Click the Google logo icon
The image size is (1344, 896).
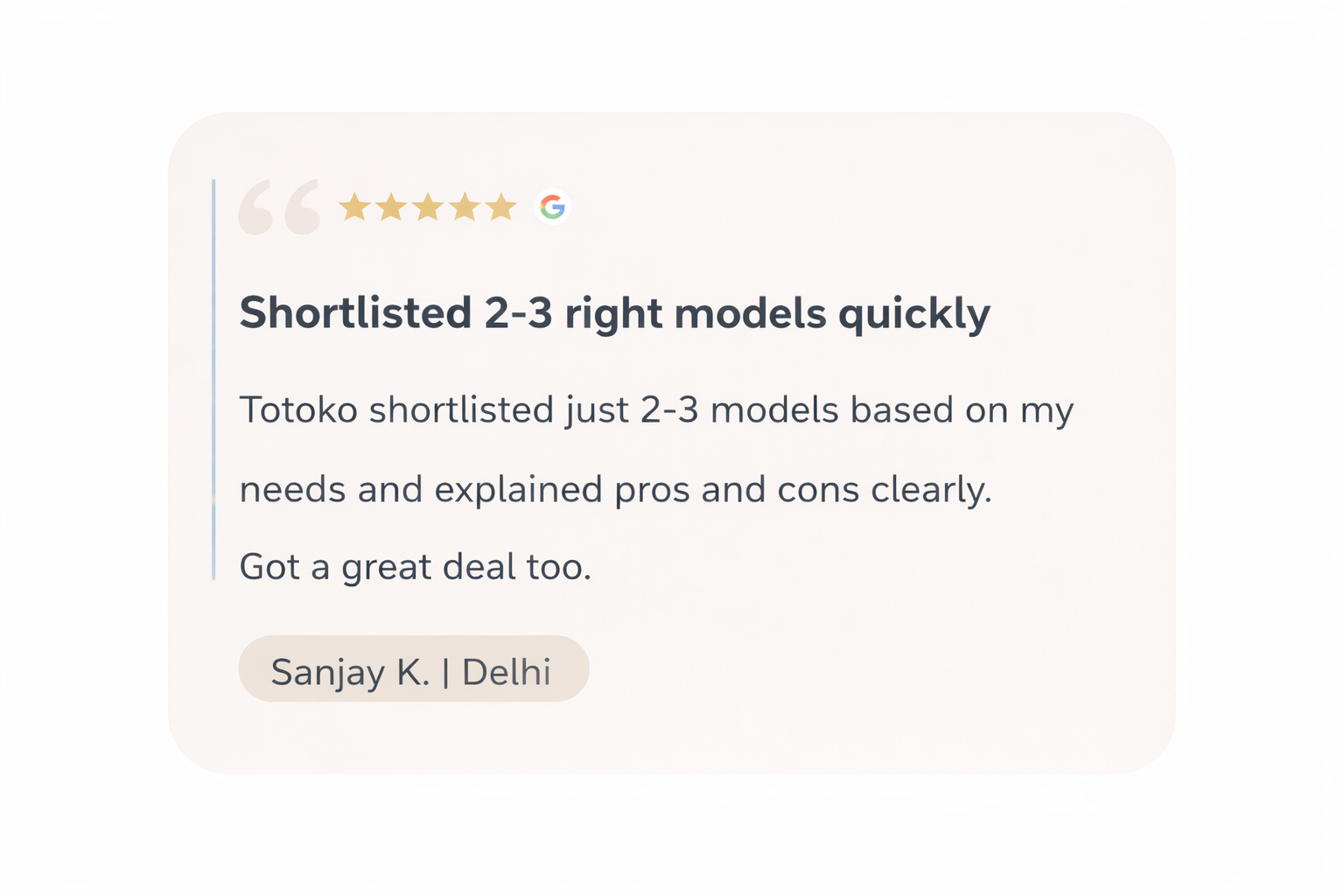click(552, 207)
